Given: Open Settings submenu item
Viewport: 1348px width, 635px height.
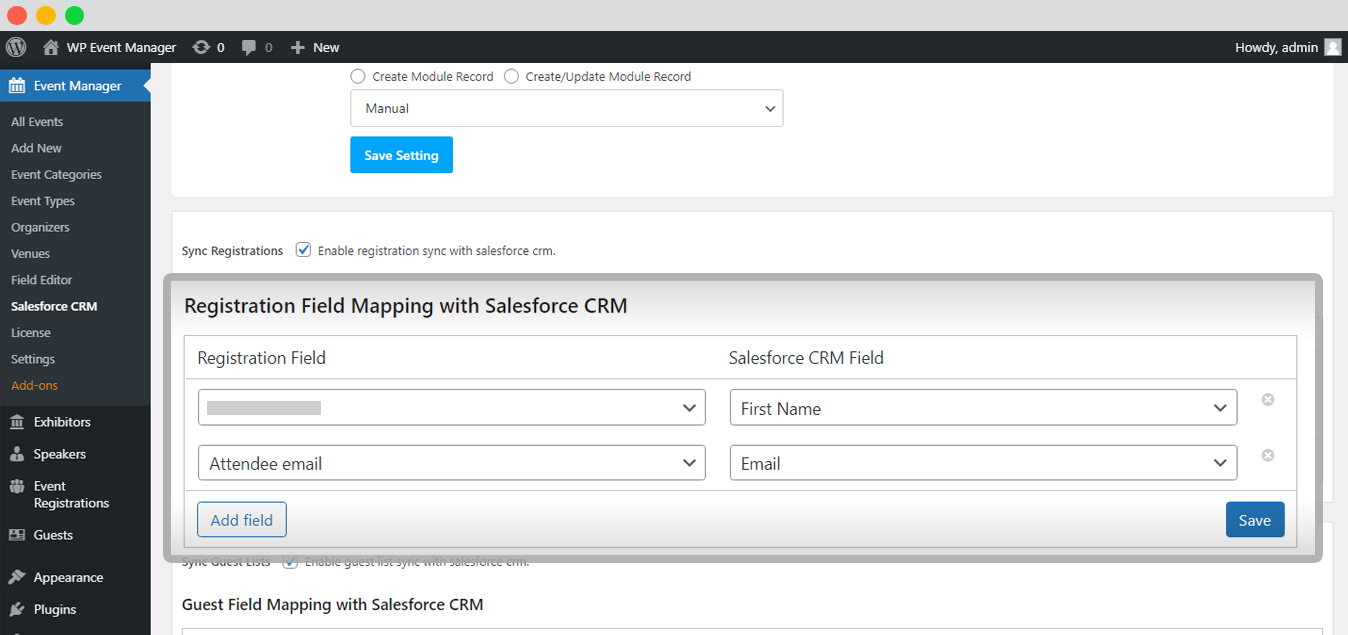Looking at the screenshot, I should [x=33, y=359].
